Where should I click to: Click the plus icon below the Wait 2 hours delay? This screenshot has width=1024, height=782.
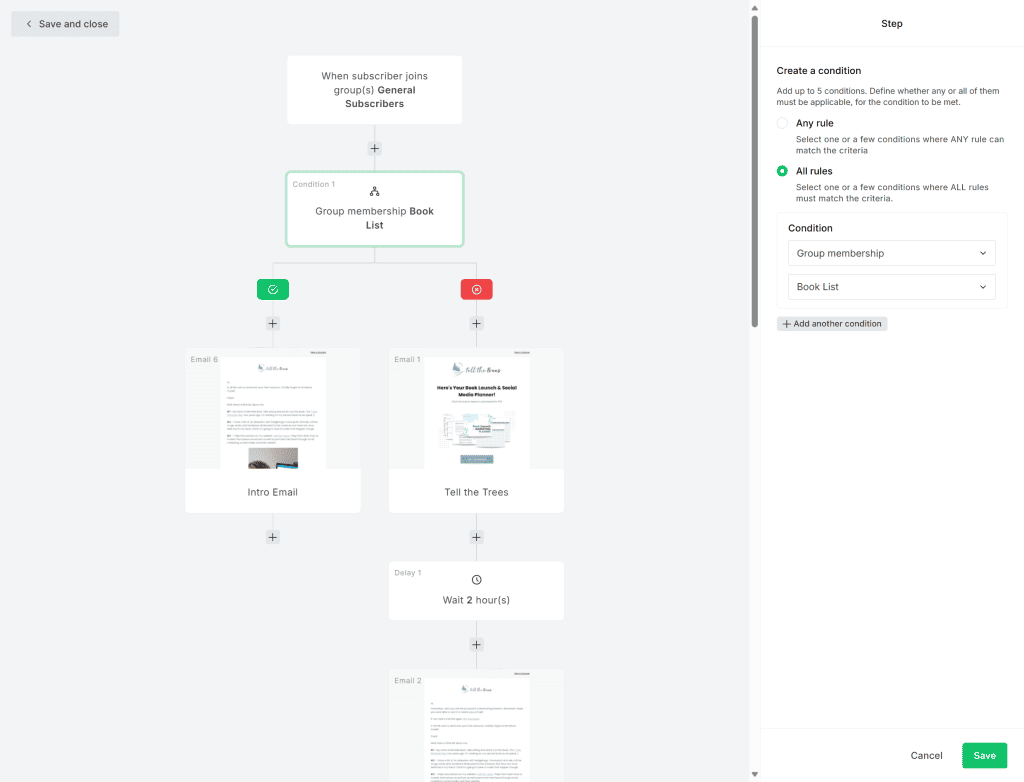pyautogui.click(x=476, y=645)
